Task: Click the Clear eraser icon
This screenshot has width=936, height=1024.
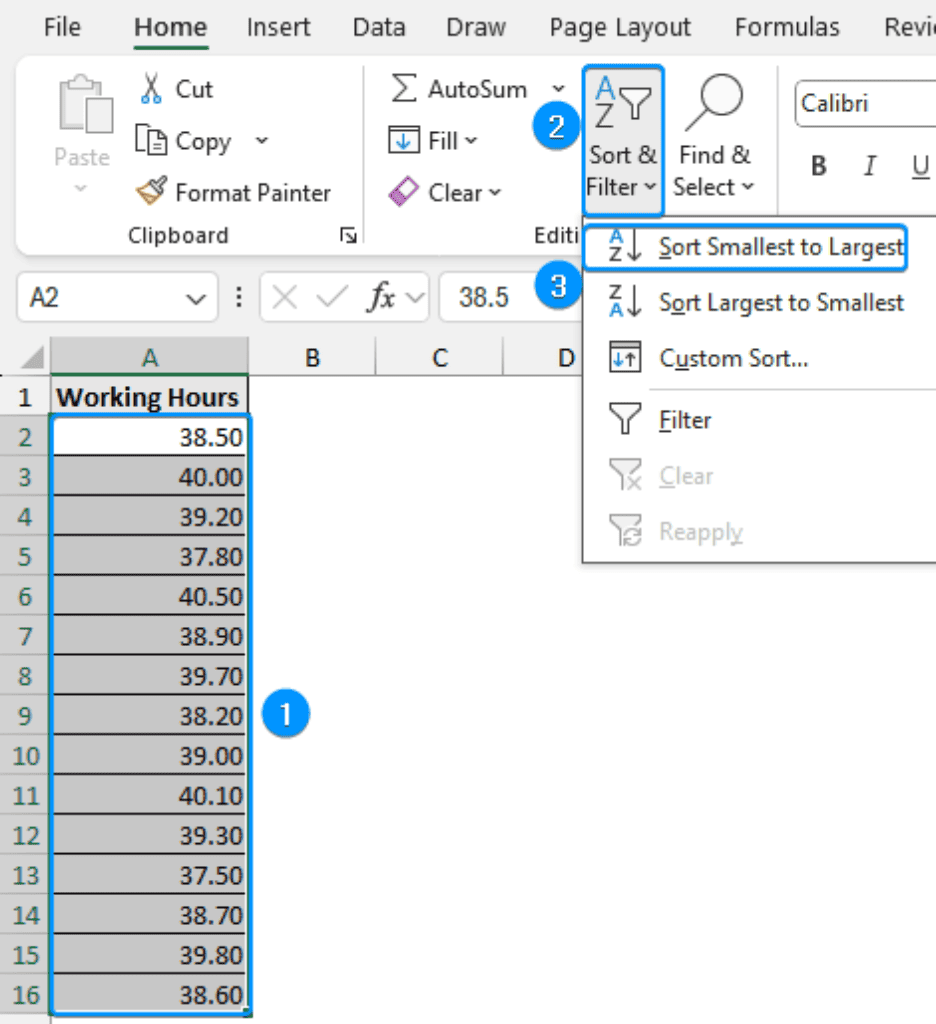Action: pos(404,192)
